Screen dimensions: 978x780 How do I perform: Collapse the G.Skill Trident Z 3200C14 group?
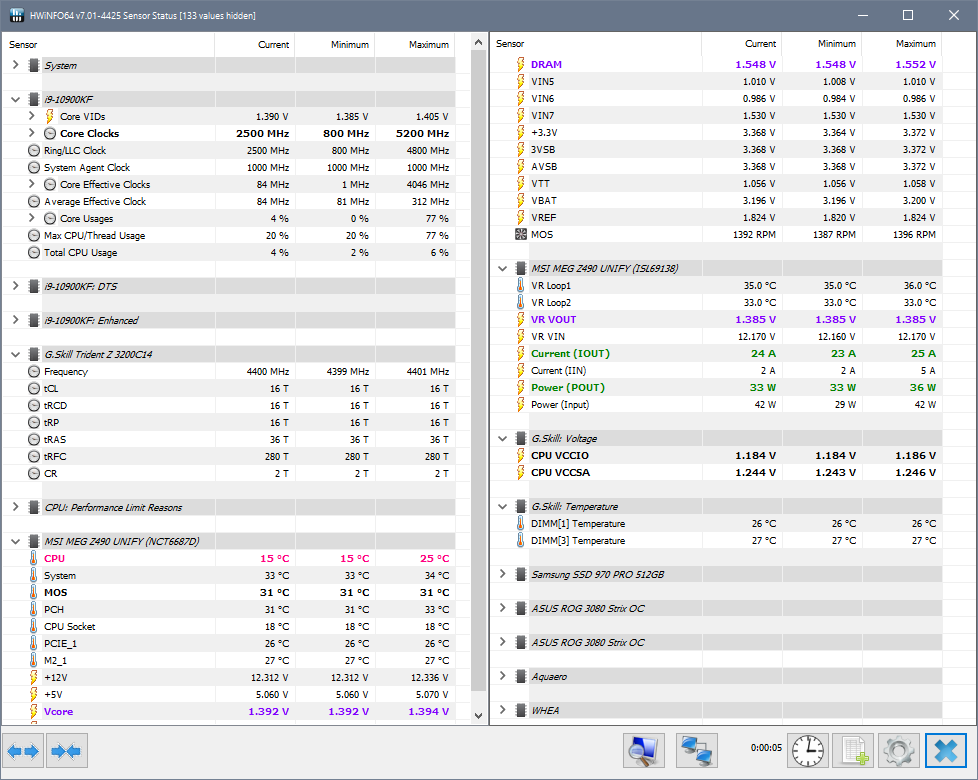[16, 354]
